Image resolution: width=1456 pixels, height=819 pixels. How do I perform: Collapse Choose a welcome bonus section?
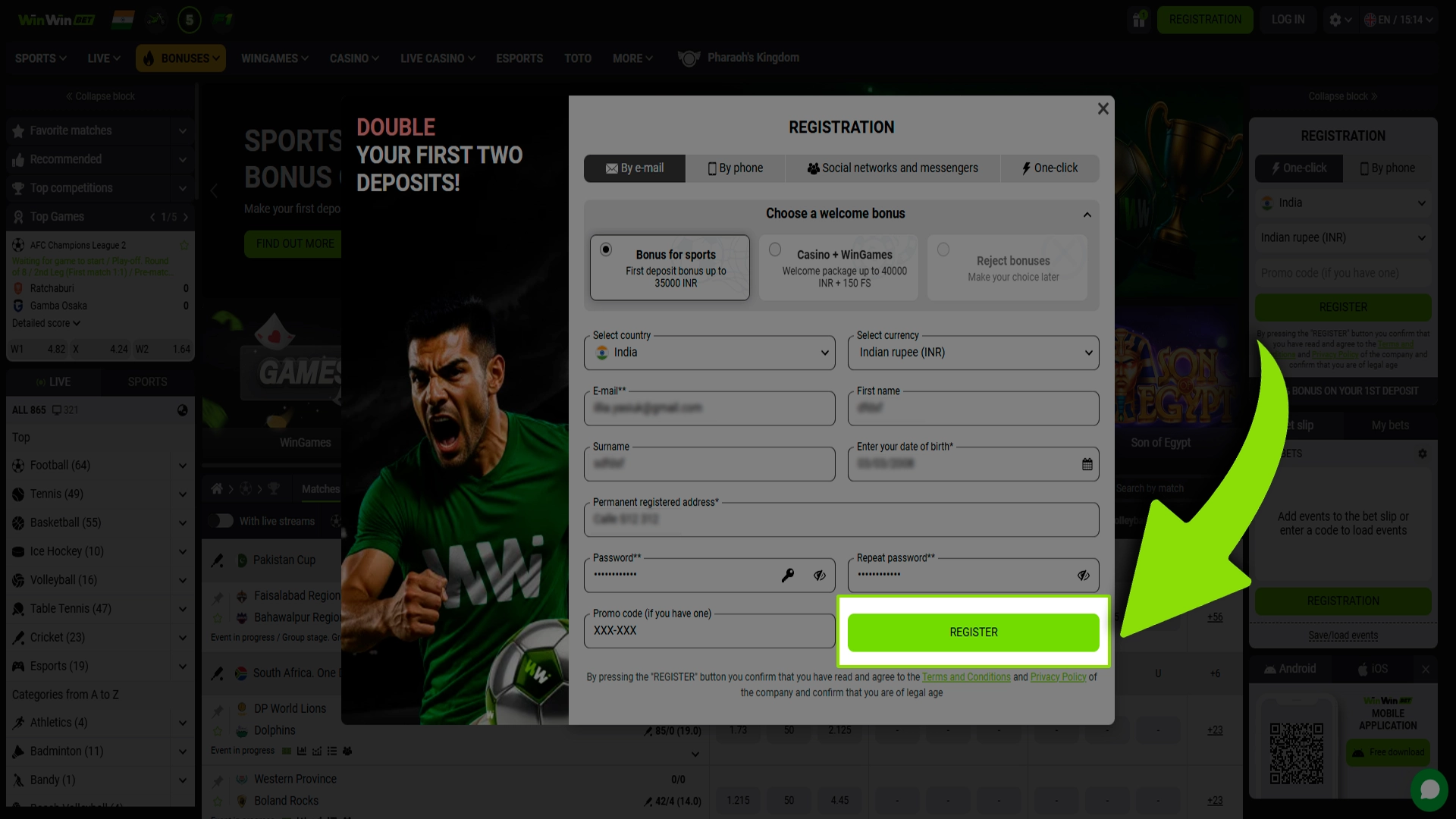(1087, 215)
